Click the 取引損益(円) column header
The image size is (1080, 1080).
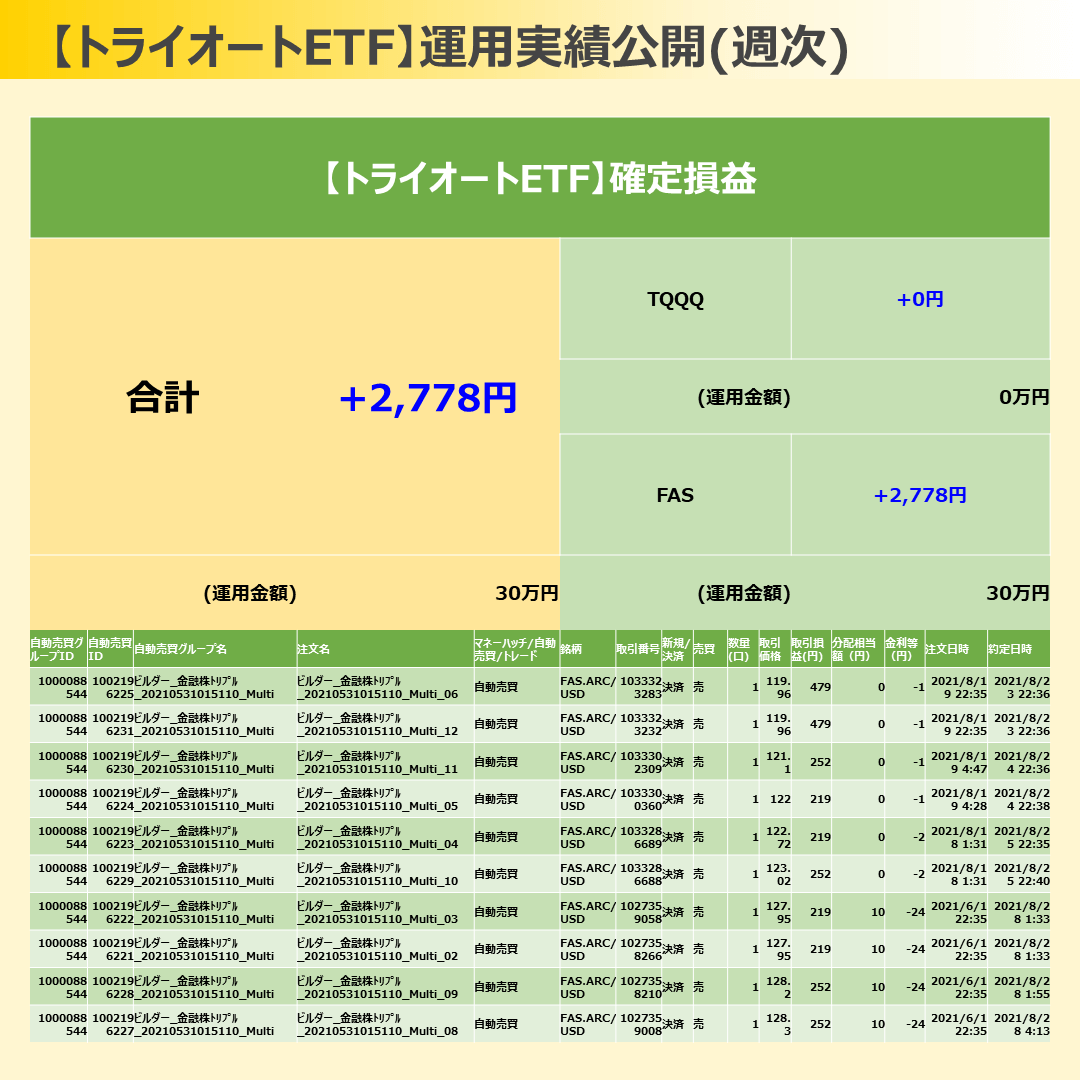coord(810,649)
